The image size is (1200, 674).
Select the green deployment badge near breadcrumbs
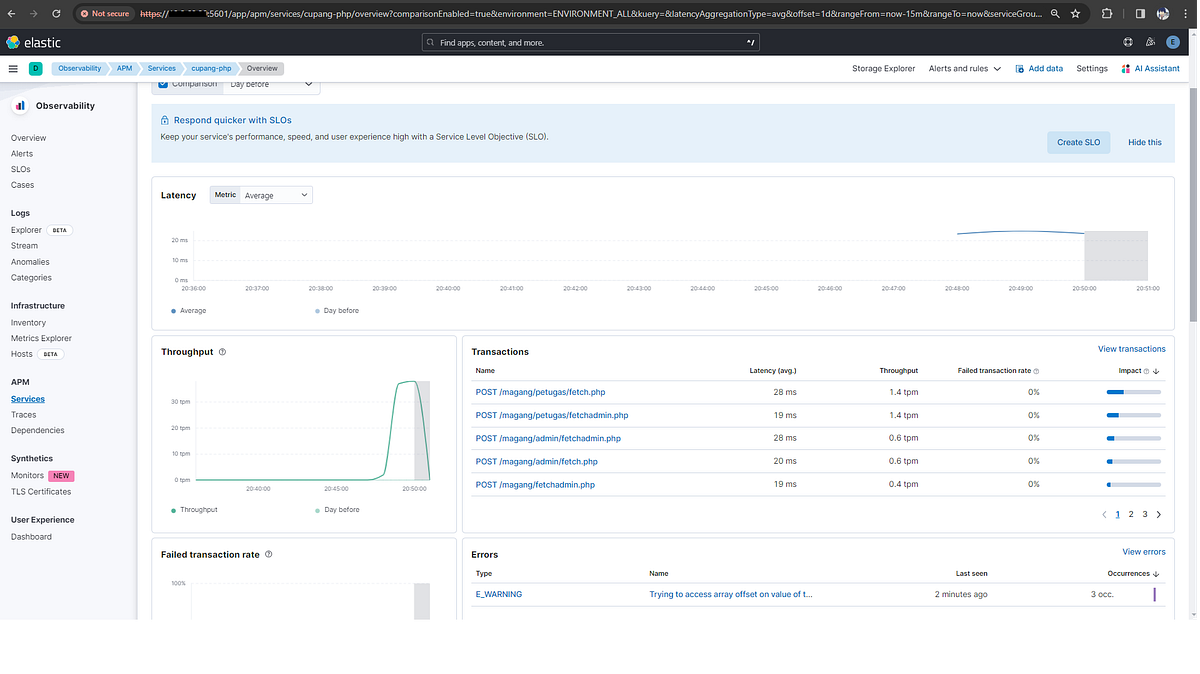[x=37, y=68]
